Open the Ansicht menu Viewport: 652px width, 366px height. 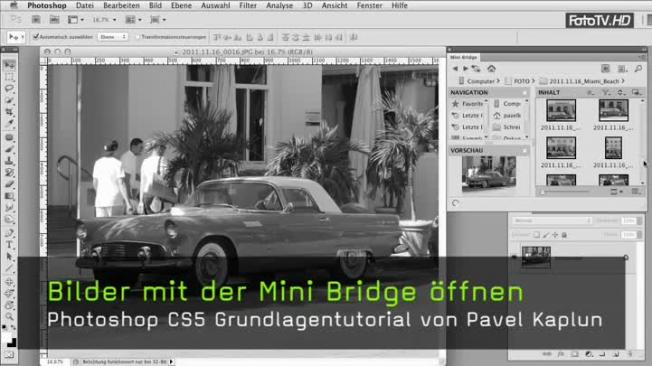[x=334, y=5]
